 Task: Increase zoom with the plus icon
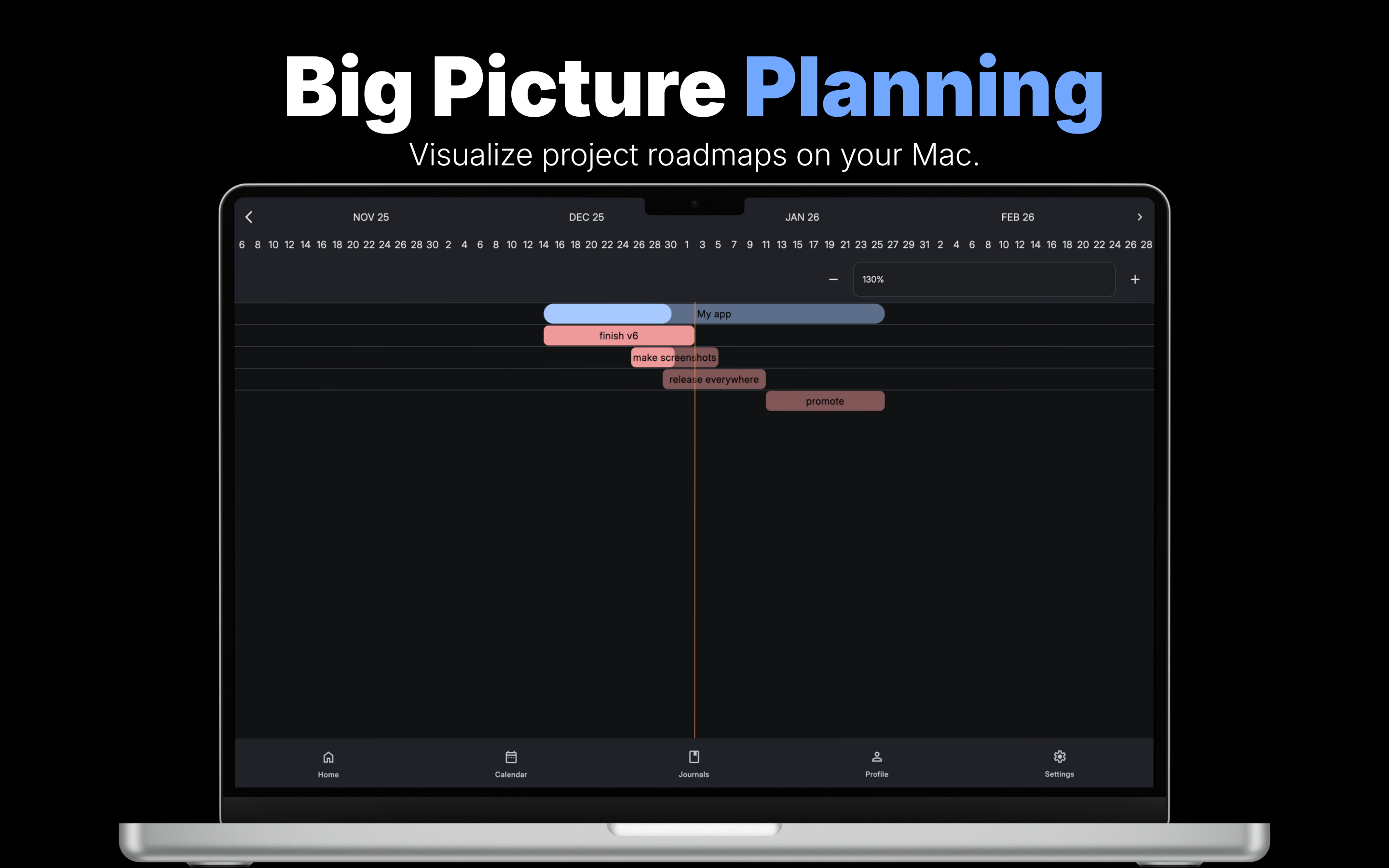(1135, 280)
